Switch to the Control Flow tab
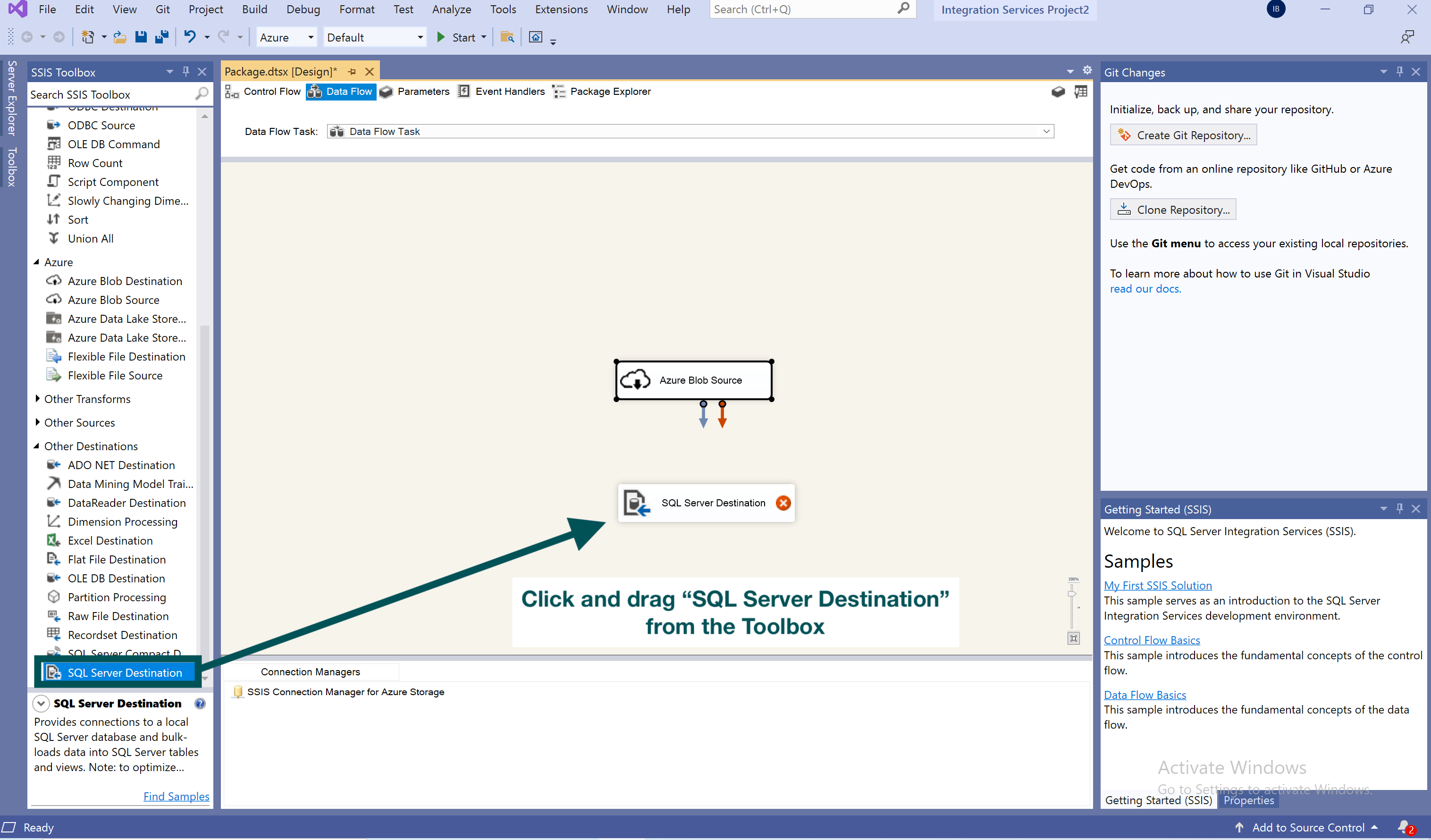Image resolution: width=1431 pixels, height=840 pixels. 263,92
